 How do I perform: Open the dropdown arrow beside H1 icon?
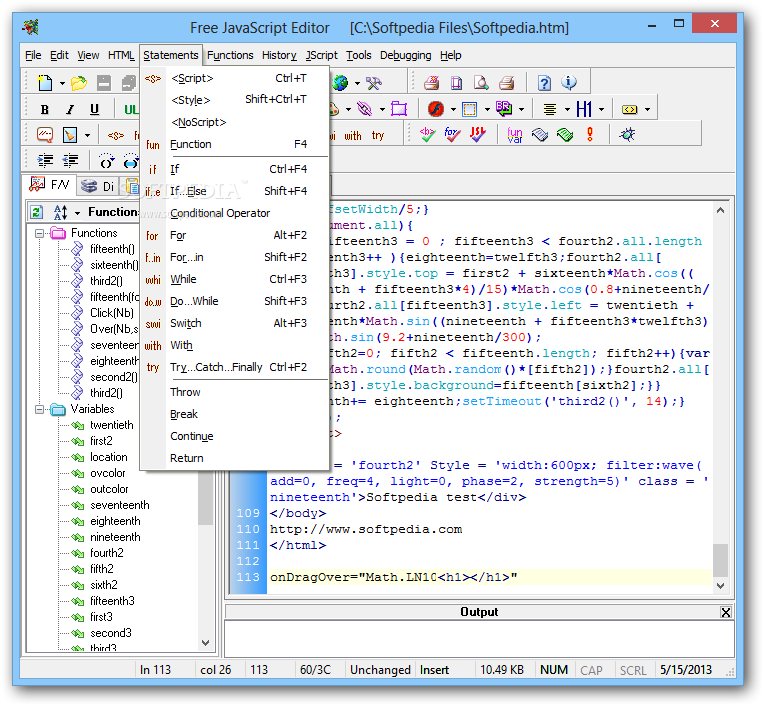[x=601, y=110]
